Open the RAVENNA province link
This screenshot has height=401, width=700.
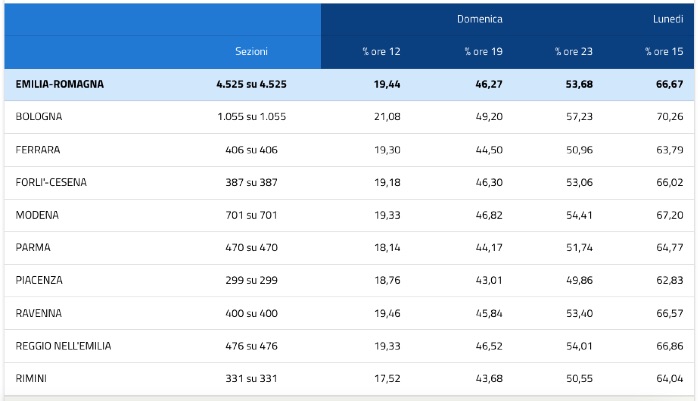pos(38,313)
